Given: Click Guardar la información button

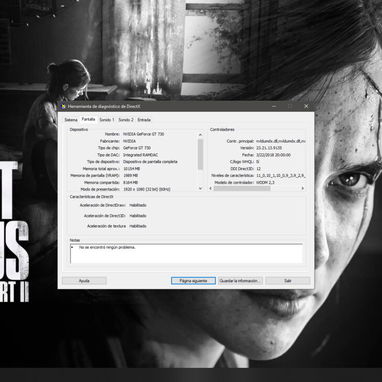Looking at the screenshot, I should [x=240, y=281].
